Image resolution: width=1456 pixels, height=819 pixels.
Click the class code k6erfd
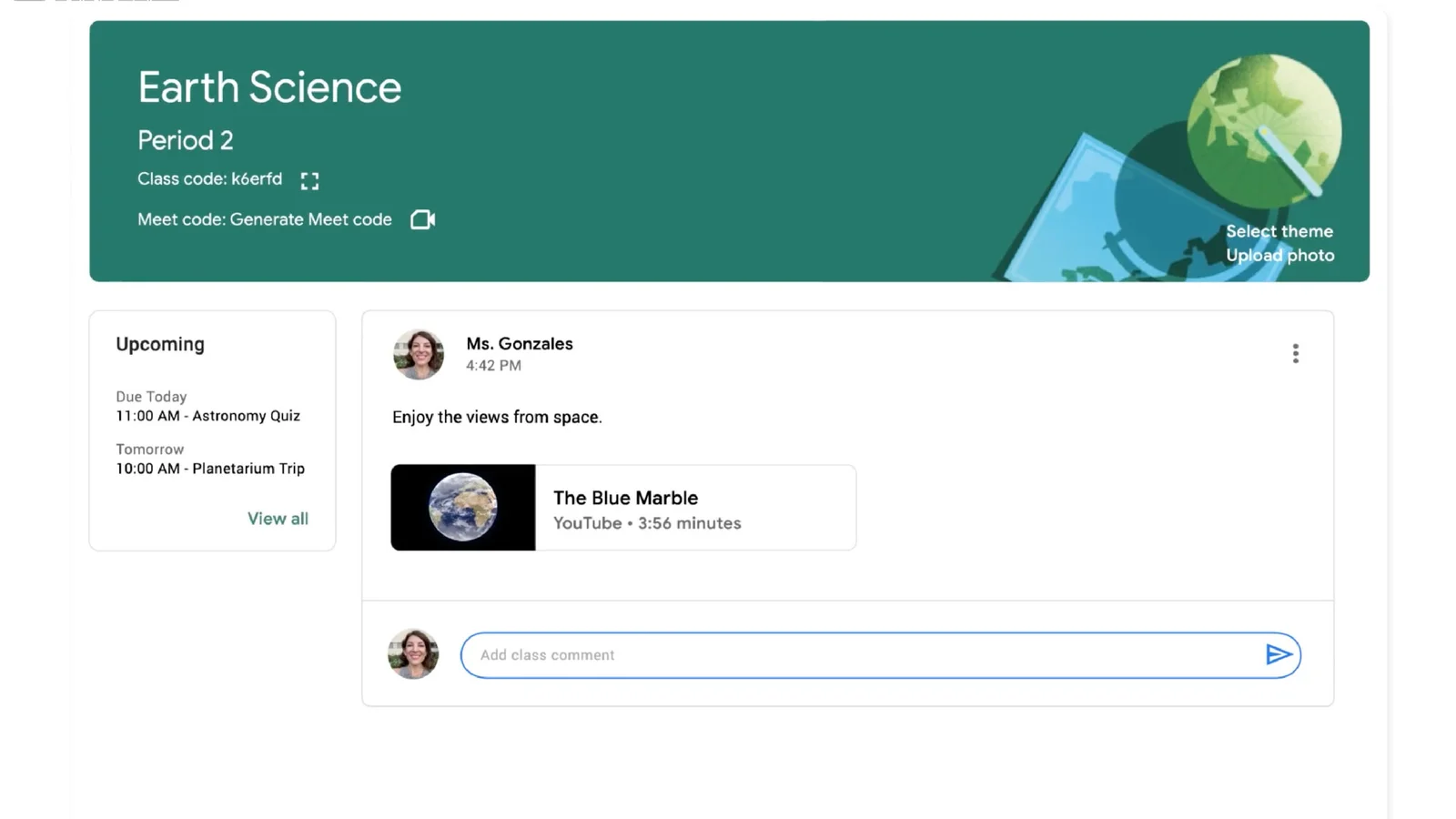[x=256, y=179]
